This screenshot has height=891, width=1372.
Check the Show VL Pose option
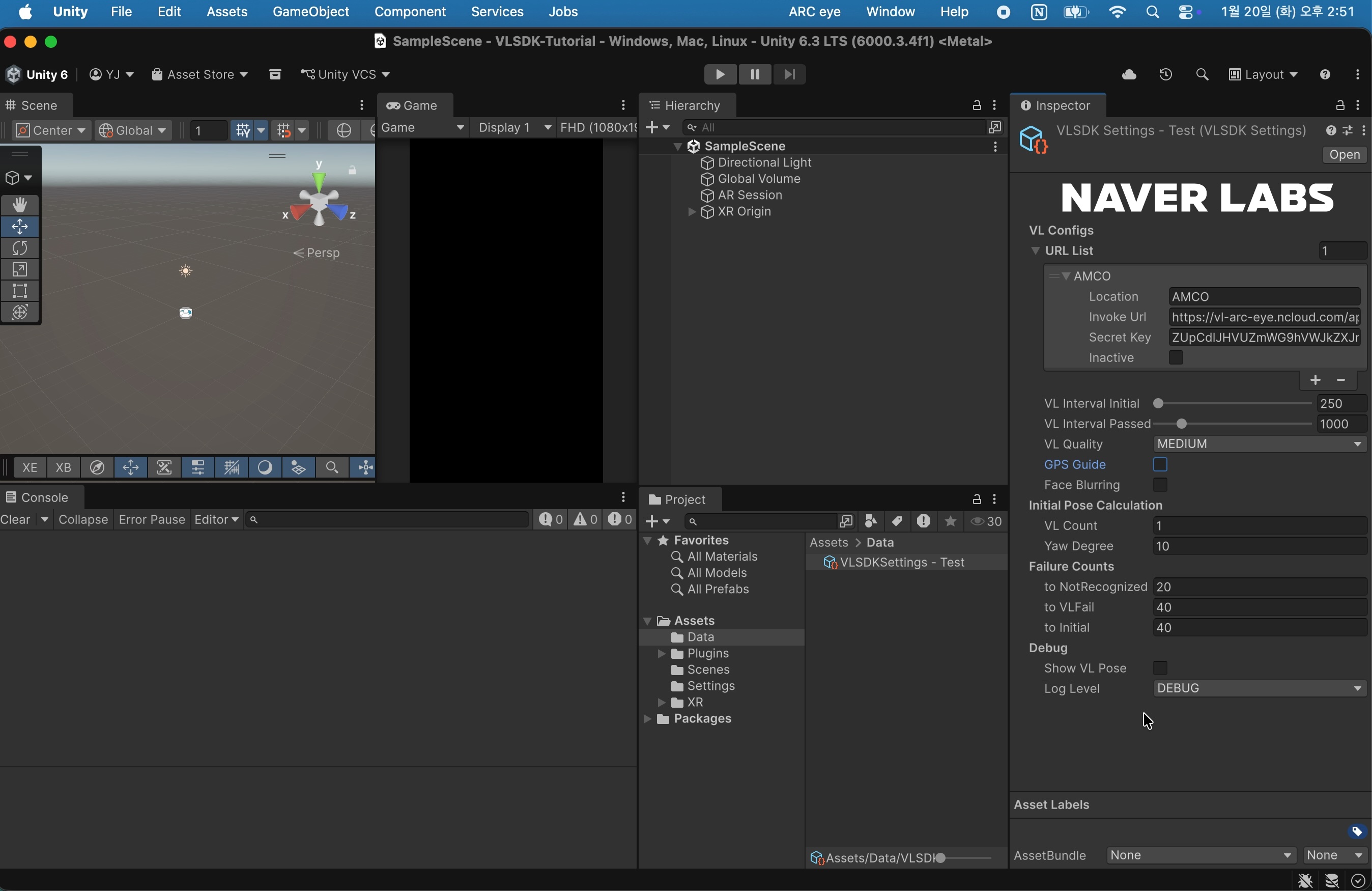[x=1160, y=668]
